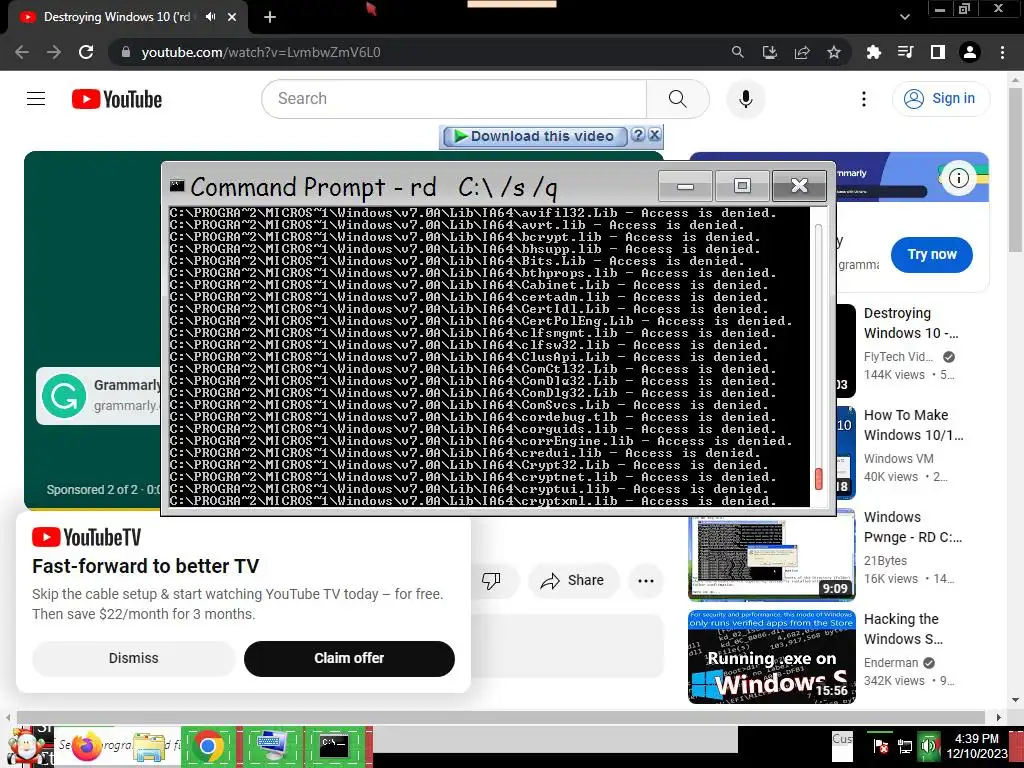
Task: Click the Windows VM channel name
Action: [x=899, y=458]
